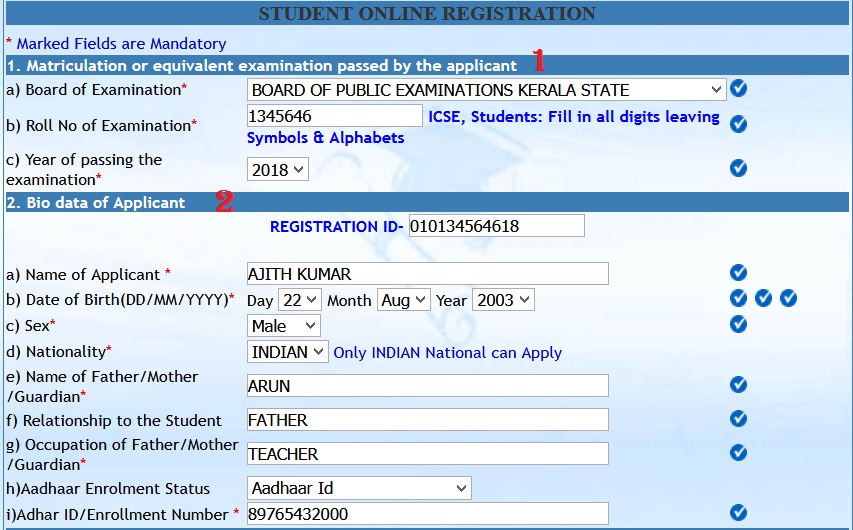
Task: Open the birth Day dropdown showing 22
Action: (x=300, y=300)
